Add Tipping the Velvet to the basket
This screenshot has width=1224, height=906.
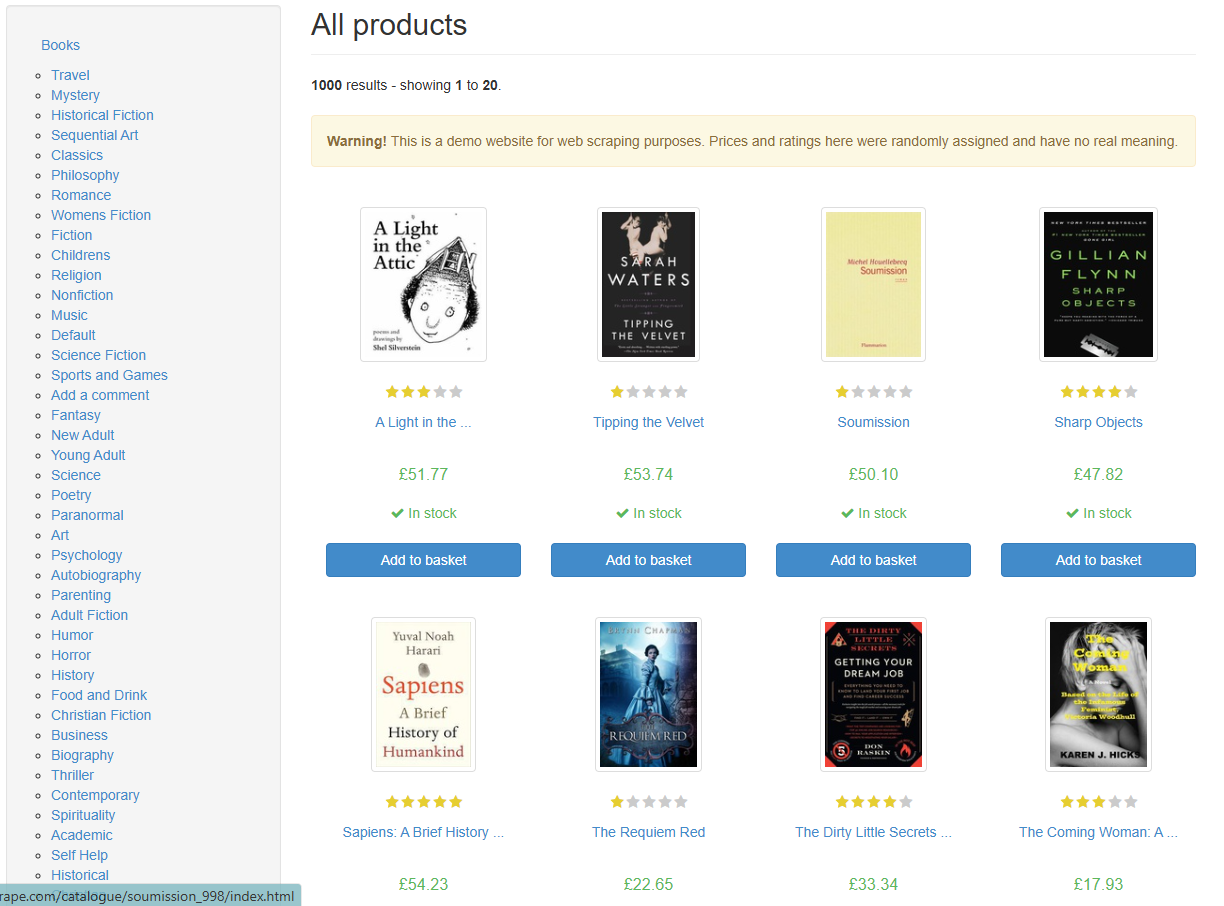648,560
